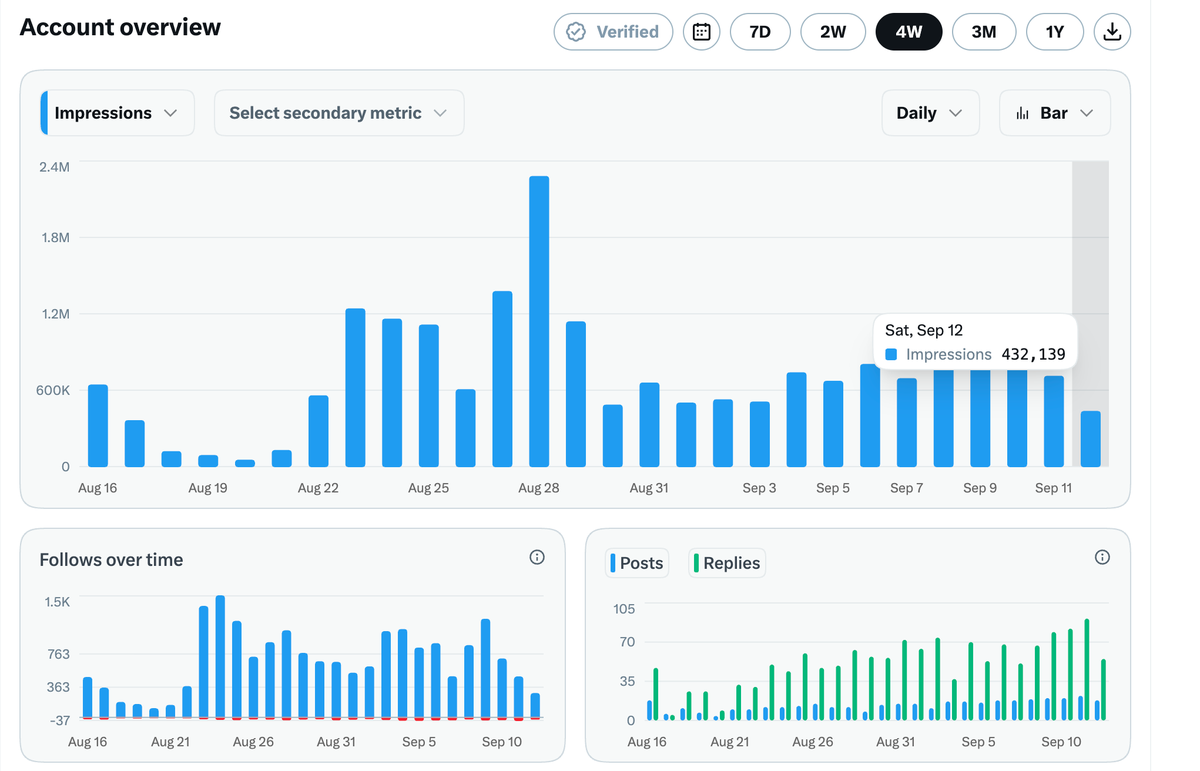This screenshot has height=771, width=1200.
Task: Click the highlighted Sep 12 impressions bar
Action: (x=1091, y=439)
